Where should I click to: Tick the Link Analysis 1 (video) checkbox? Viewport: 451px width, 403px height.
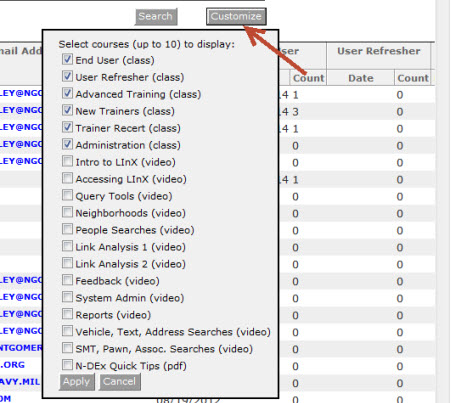point(67,247)
